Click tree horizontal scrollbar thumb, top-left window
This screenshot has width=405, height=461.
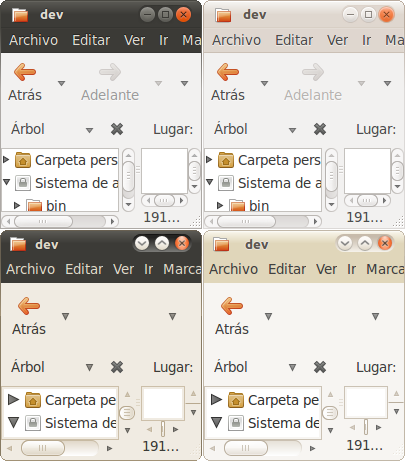[43, 221]
